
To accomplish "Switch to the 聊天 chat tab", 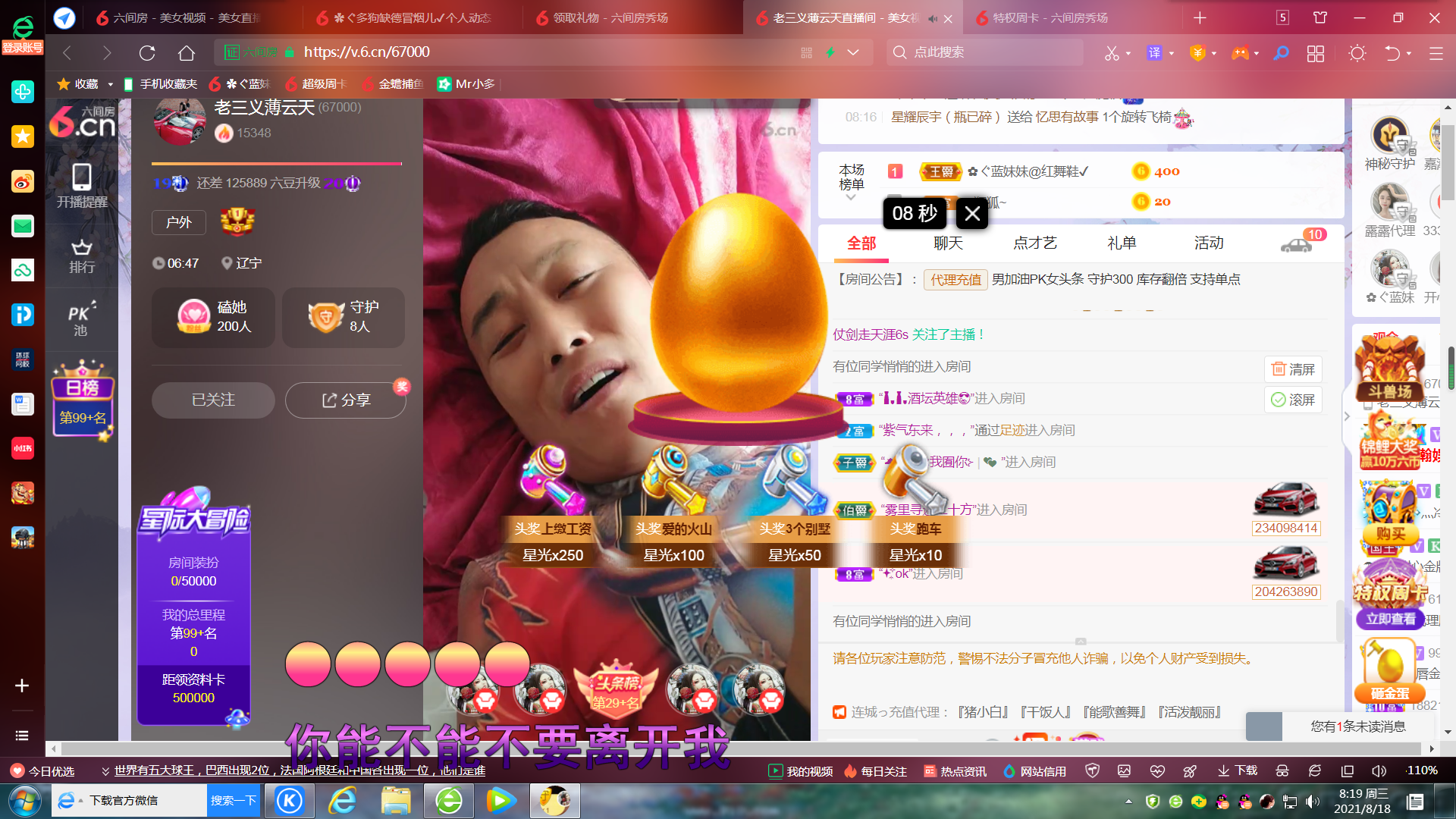I will 948,243.
